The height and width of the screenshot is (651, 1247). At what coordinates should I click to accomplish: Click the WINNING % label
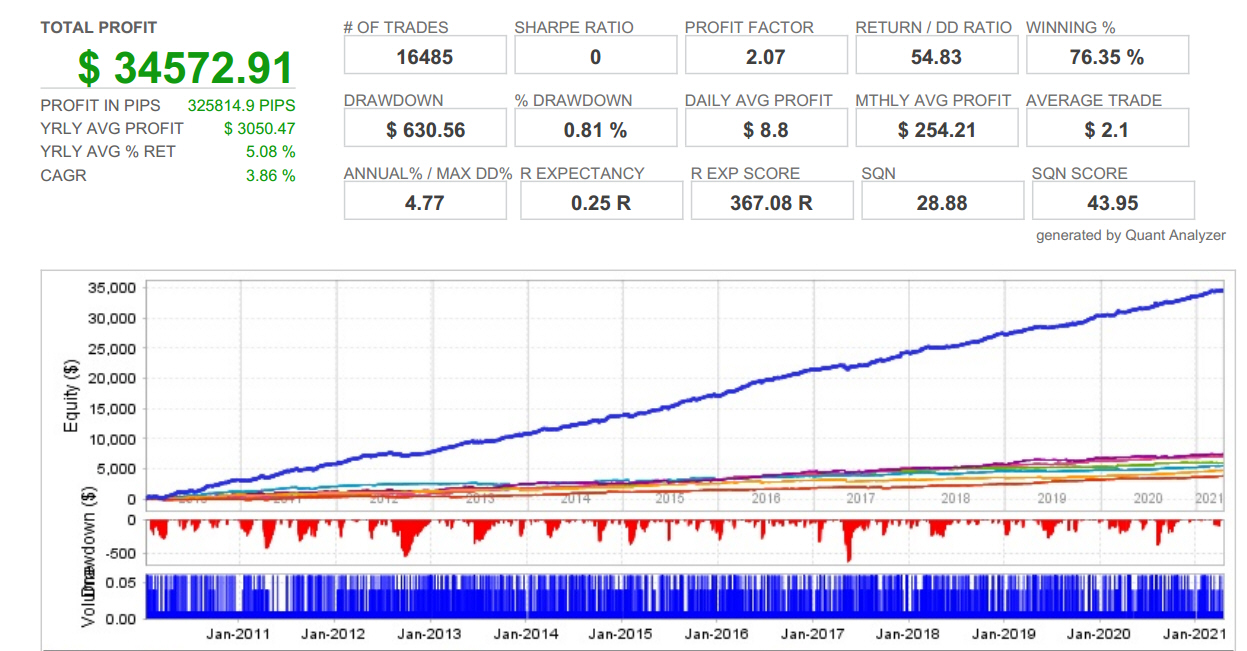[1071, 28]
